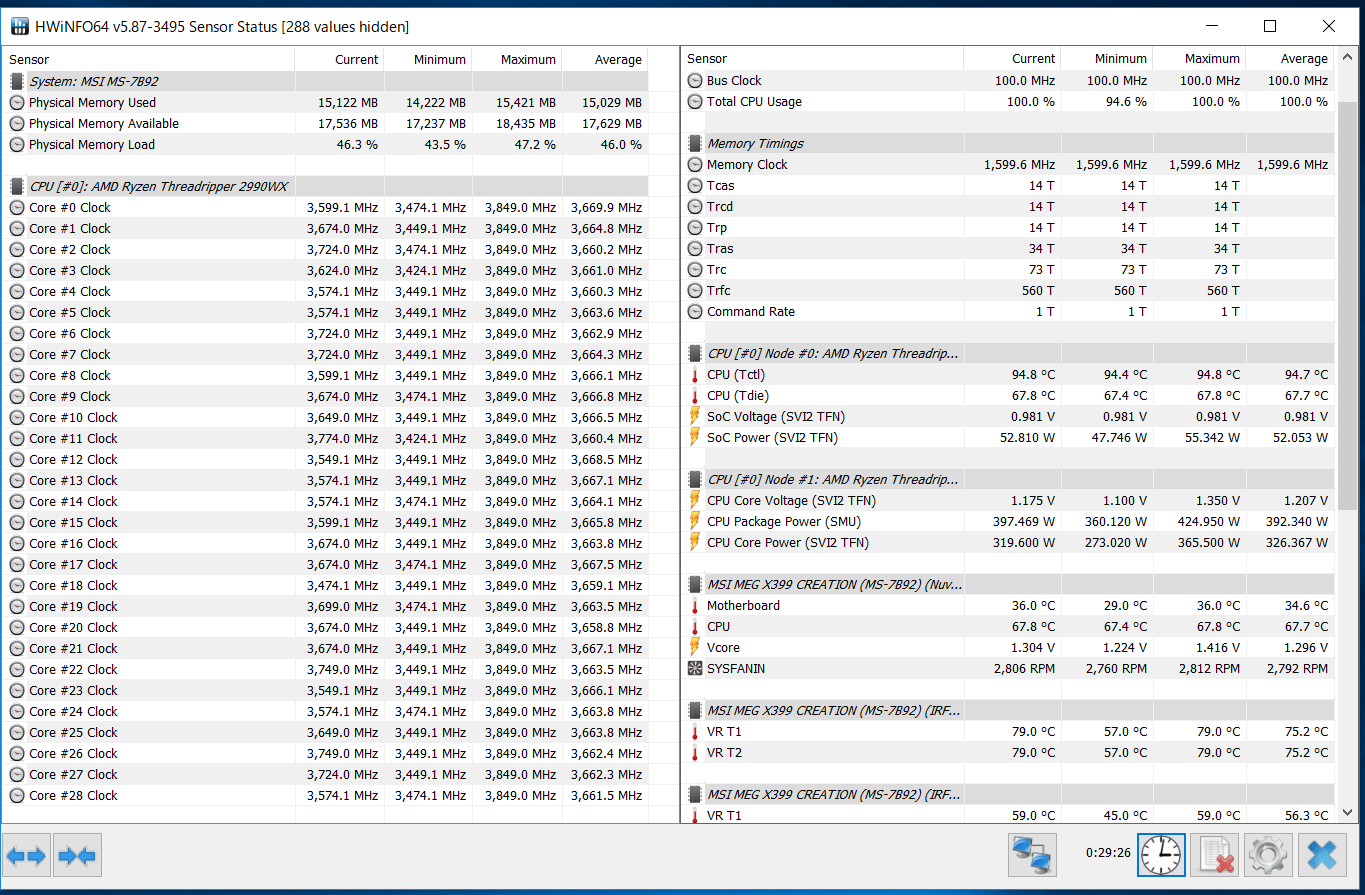This screenshot has height=895, width=1365.
Task: Click left pane Maximum column header
Action: click(516, 59)
